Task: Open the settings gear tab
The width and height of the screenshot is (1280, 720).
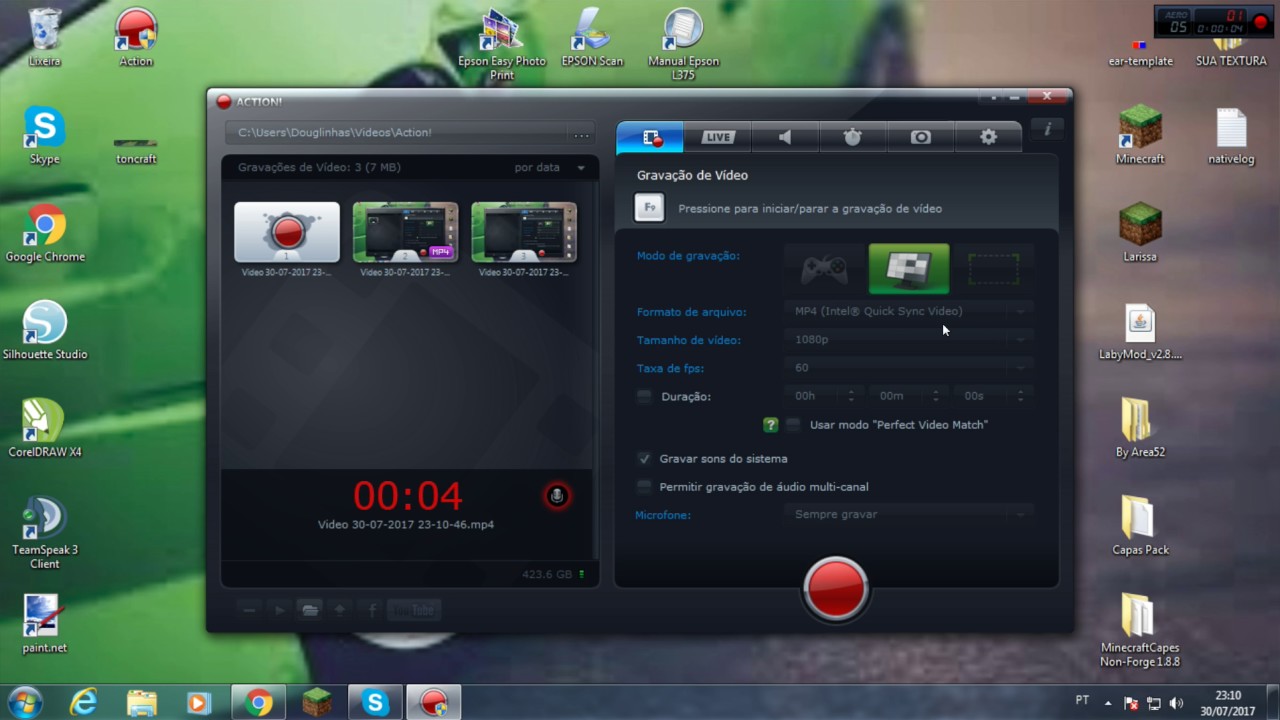Action: click(x=988, y=137)
